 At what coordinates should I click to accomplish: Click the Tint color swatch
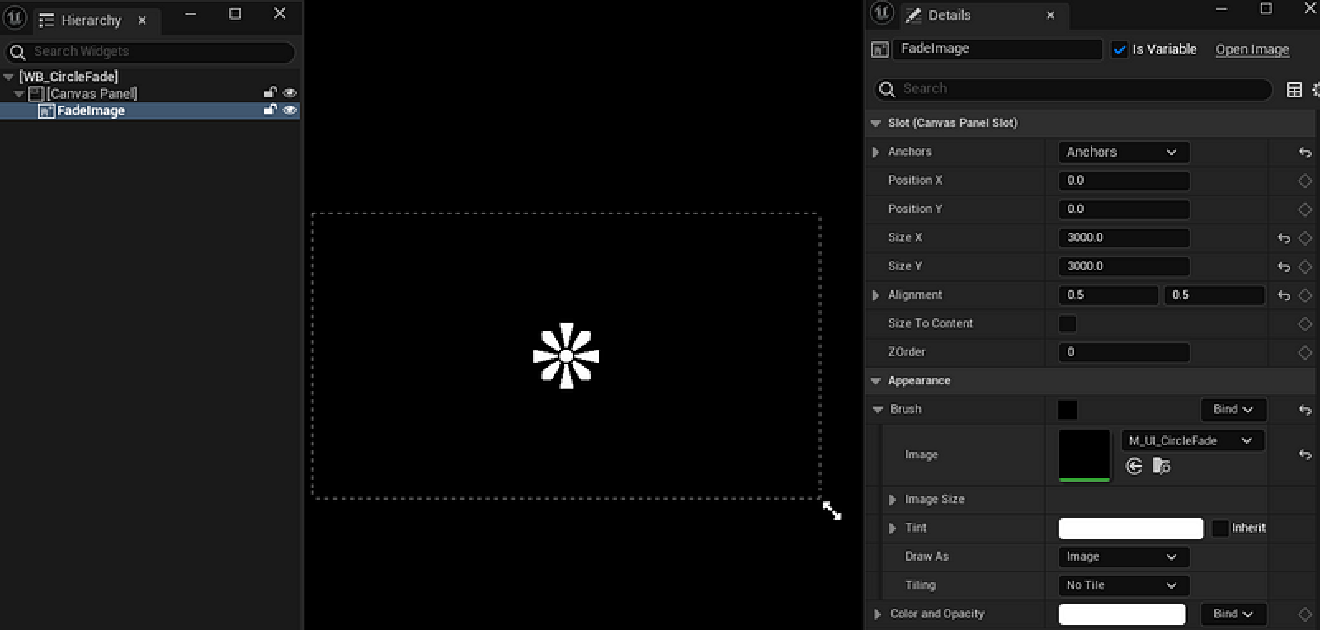(x=1130, y=528)
